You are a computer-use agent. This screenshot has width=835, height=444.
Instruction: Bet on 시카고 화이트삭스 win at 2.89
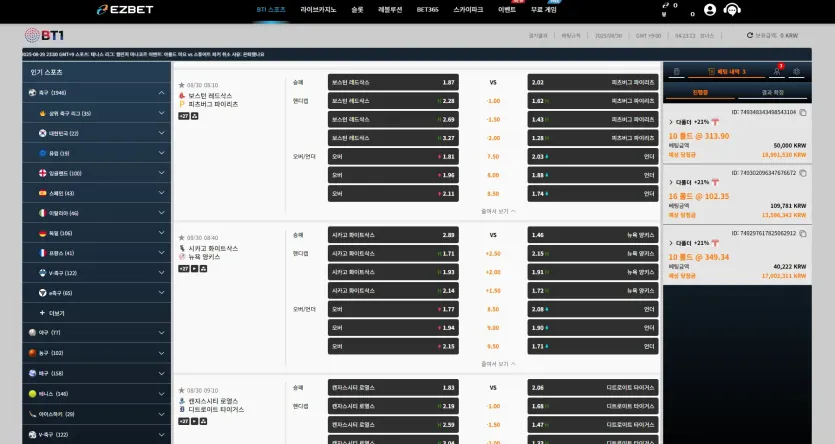[x=393, y=235]
